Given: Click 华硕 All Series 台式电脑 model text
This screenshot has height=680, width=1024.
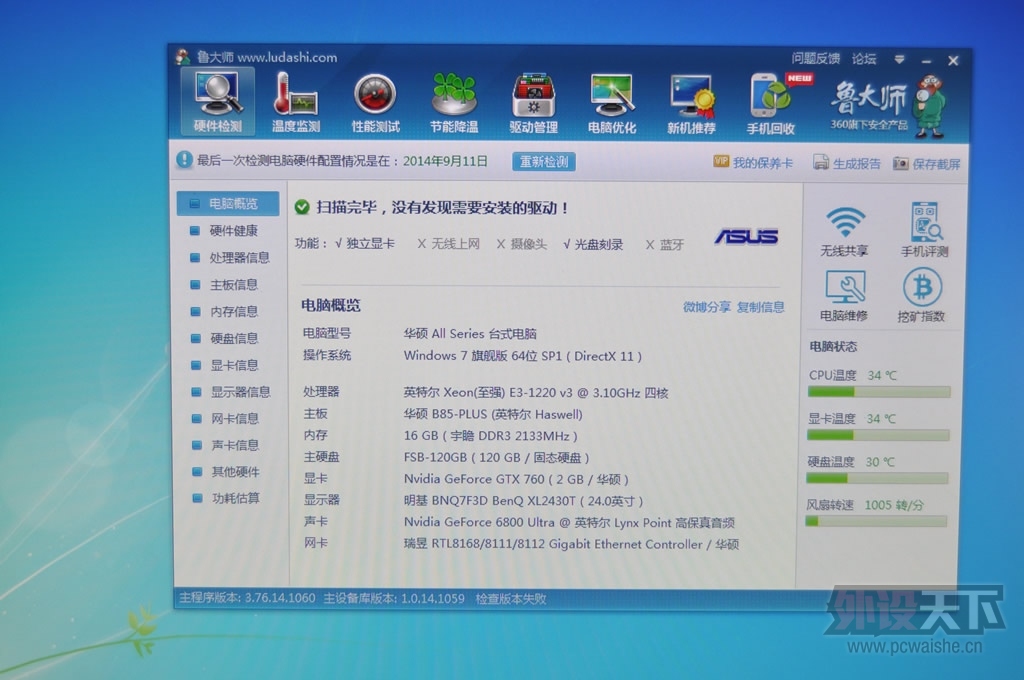Looking at the screenshot, I should pos(470,334).
